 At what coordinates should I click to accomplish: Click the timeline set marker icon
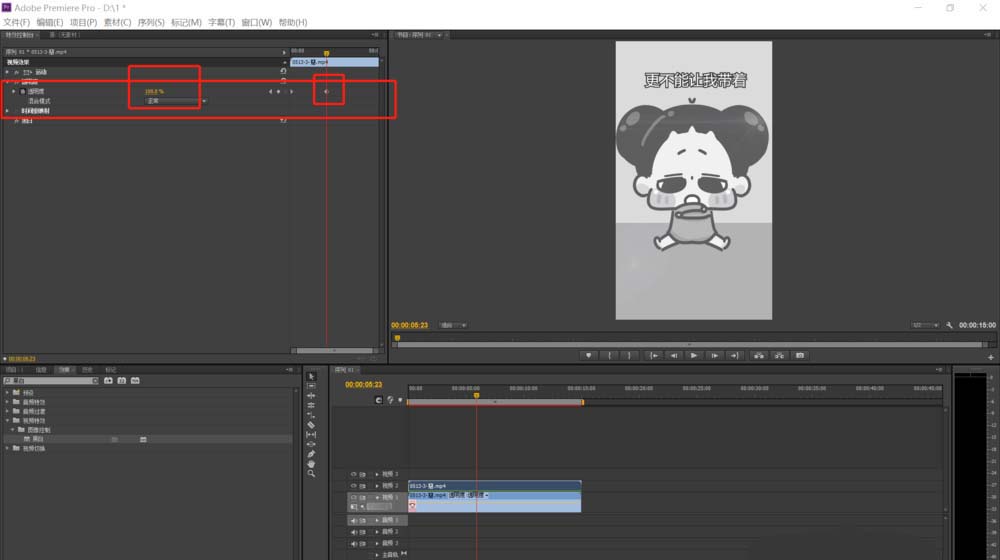coord(400,400)
